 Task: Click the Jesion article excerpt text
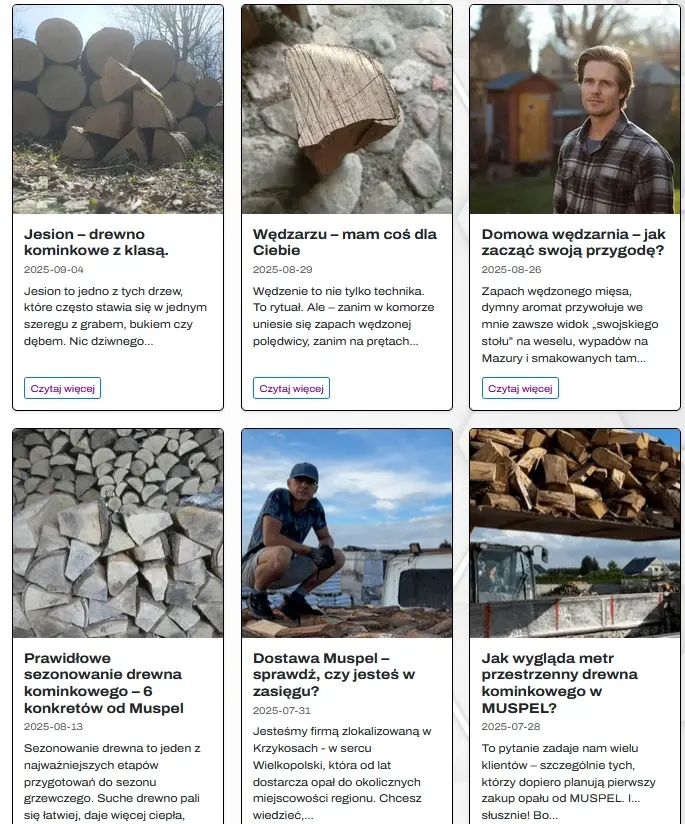point(115,316)
